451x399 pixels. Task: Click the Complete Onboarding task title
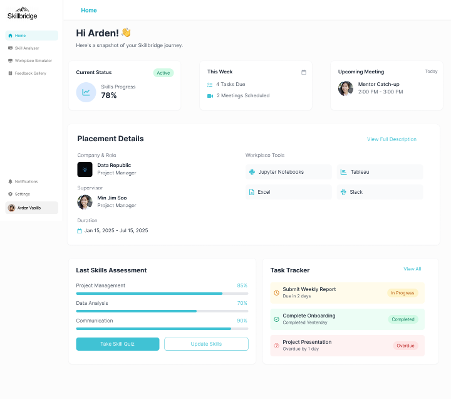coord(309,315)
